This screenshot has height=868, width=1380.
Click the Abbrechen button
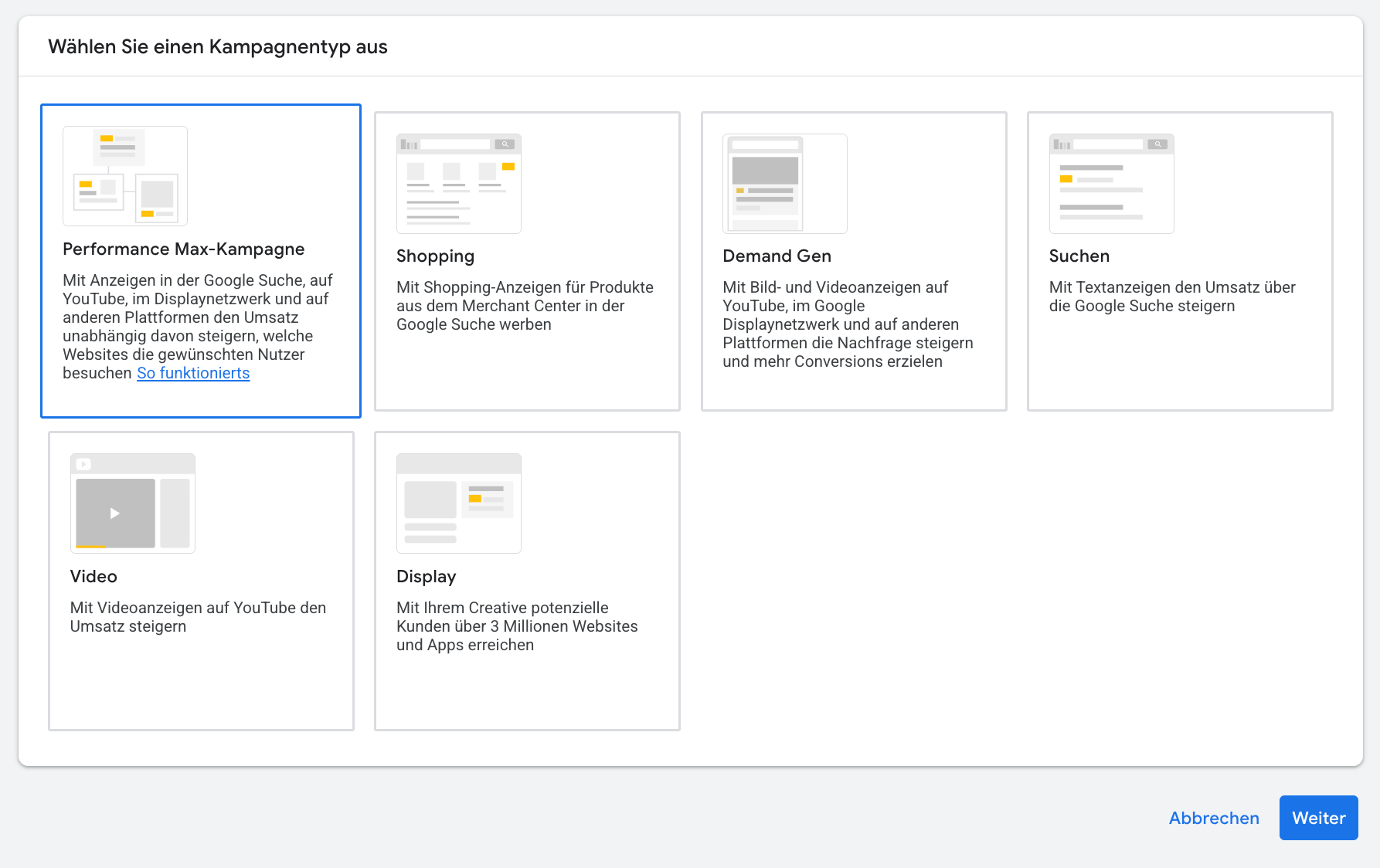click(x=1214, y=818)
